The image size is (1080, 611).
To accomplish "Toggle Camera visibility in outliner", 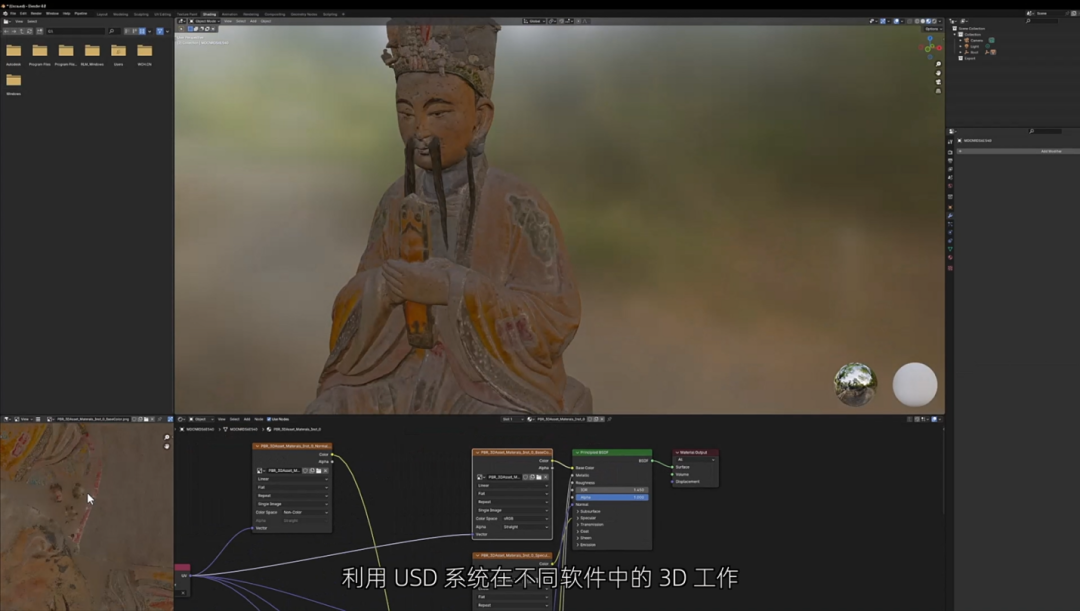I will 991,40.
